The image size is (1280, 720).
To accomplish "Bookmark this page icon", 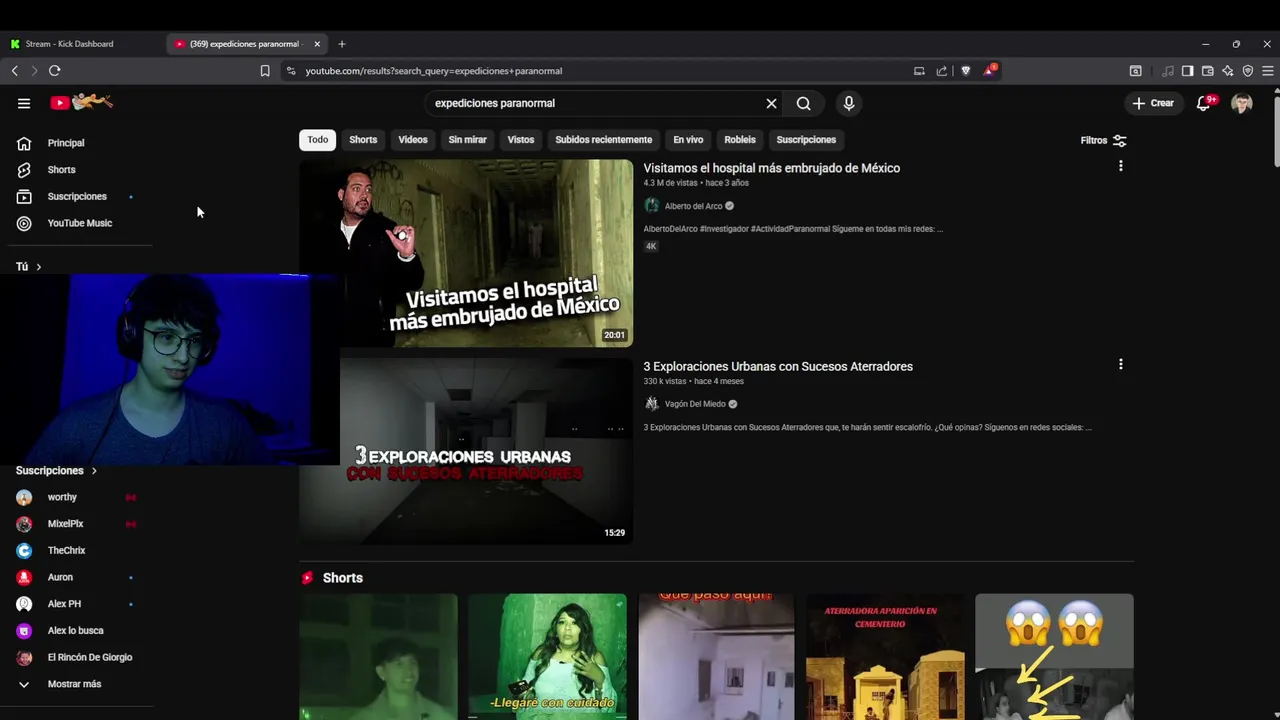I will tap(265, 71).
